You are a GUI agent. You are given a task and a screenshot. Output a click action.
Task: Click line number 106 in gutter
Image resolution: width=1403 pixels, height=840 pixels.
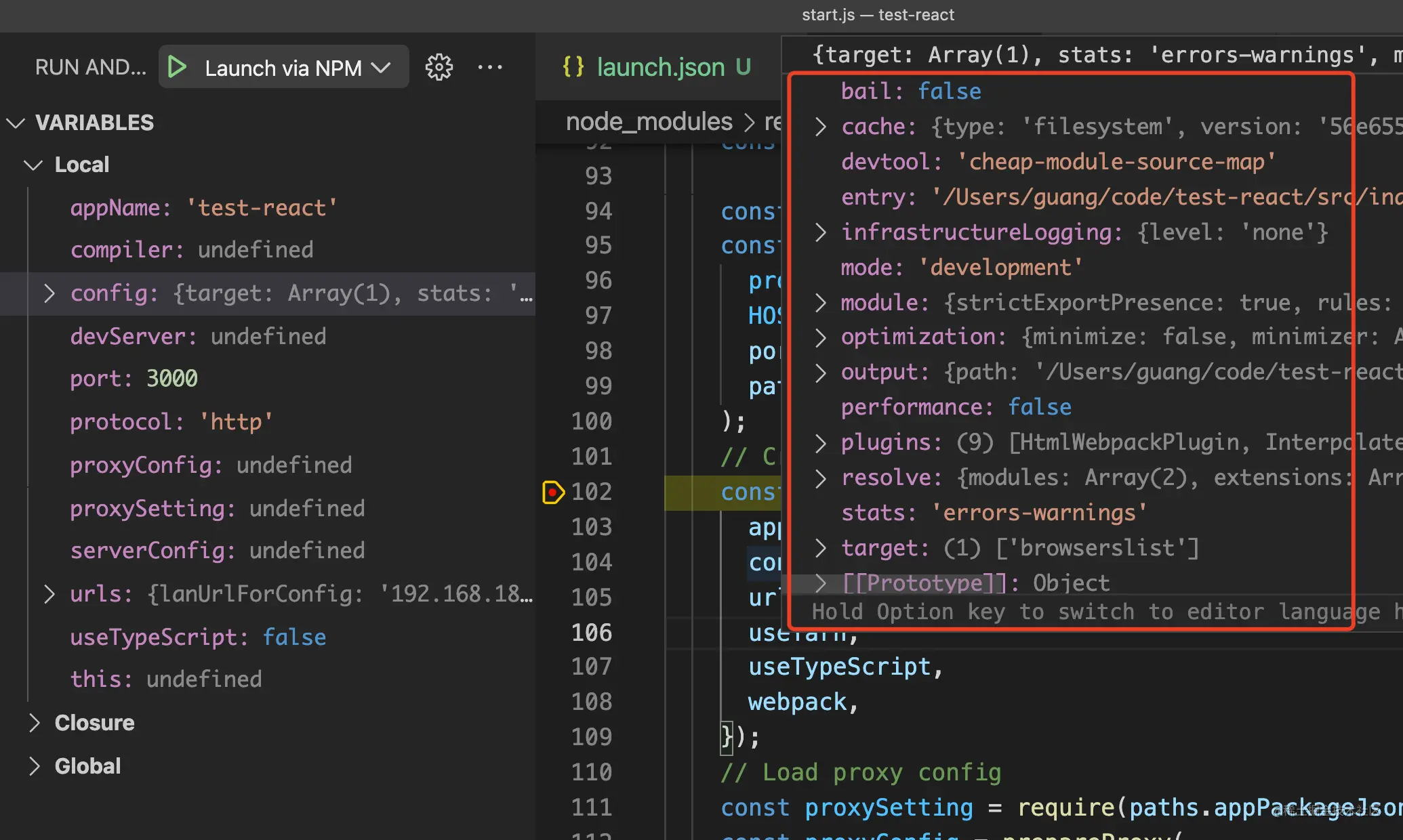[x=591, y=633]
